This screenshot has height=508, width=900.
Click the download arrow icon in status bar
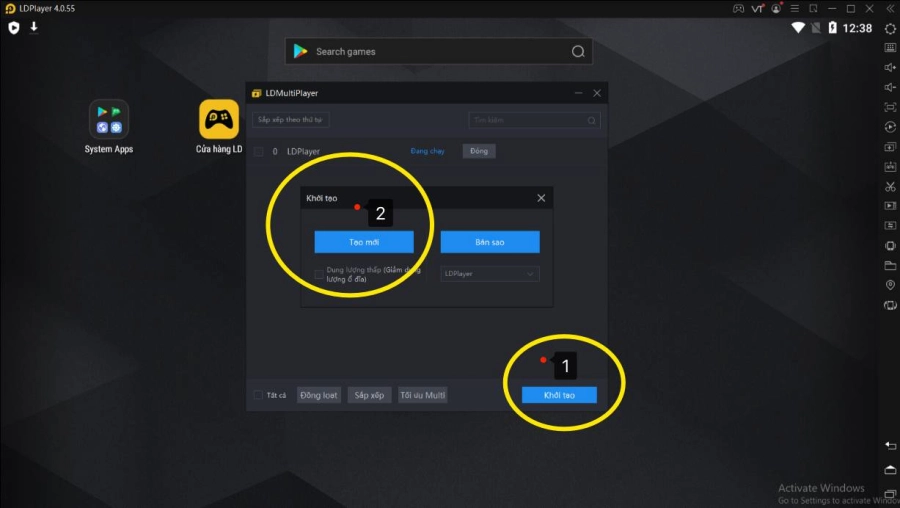34,27
